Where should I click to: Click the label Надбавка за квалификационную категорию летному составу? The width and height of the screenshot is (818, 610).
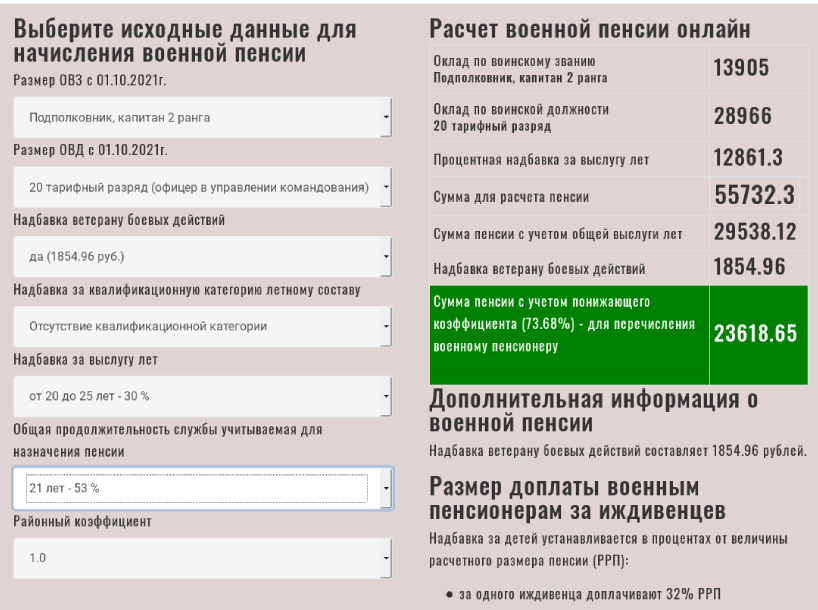(x=187, y=290)
